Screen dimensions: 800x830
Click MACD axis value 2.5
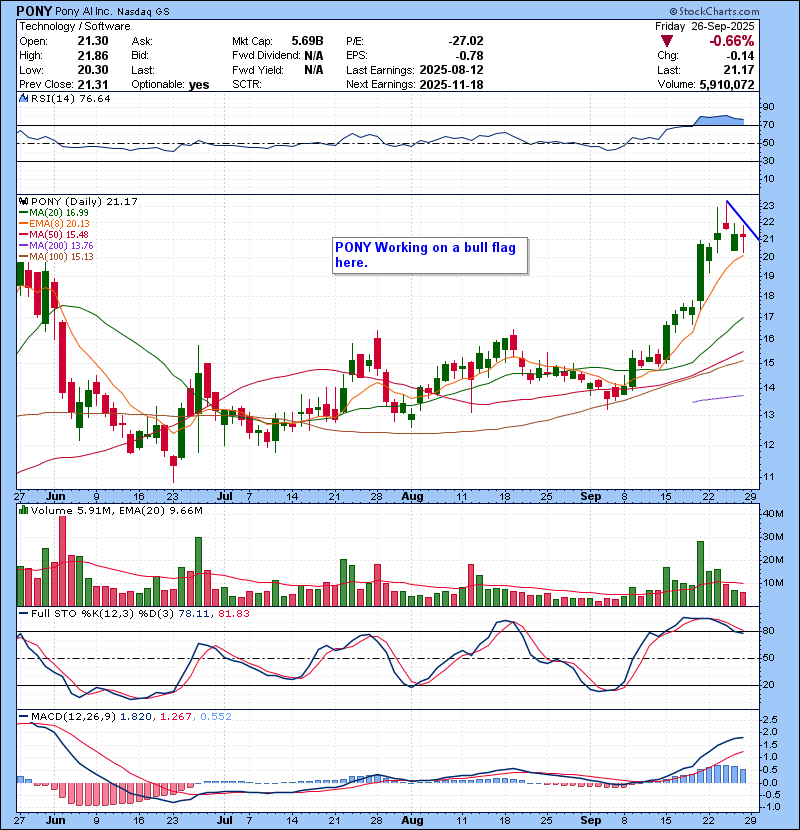point(770,719)
